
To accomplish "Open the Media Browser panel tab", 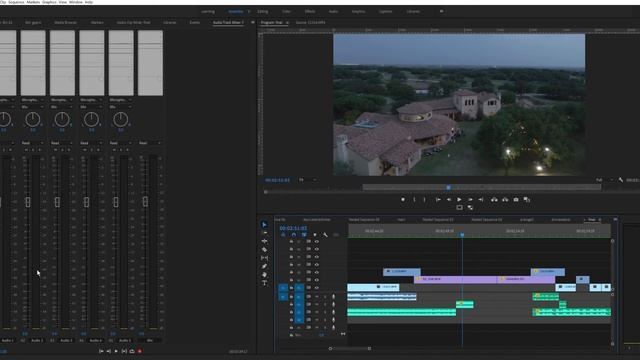I will click(65, 22).
